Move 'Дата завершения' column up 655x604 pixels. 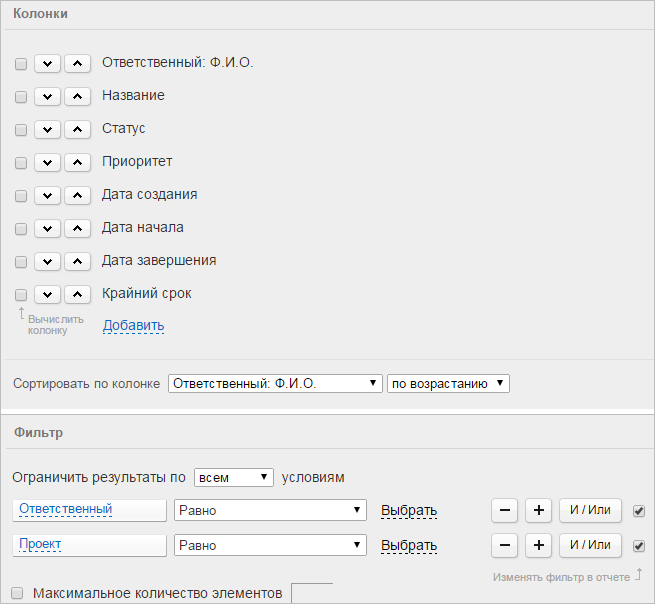click(77, 261)
